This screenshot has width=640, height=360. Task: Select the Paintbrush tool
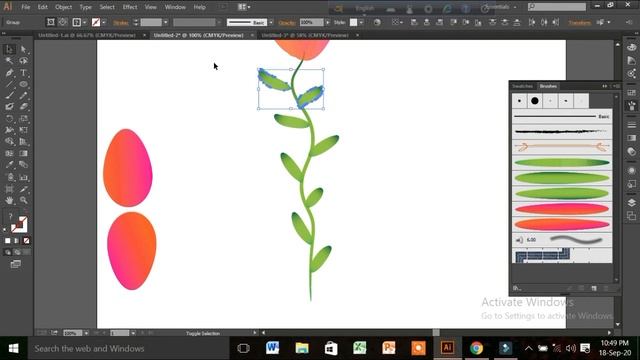pos(10,96)
